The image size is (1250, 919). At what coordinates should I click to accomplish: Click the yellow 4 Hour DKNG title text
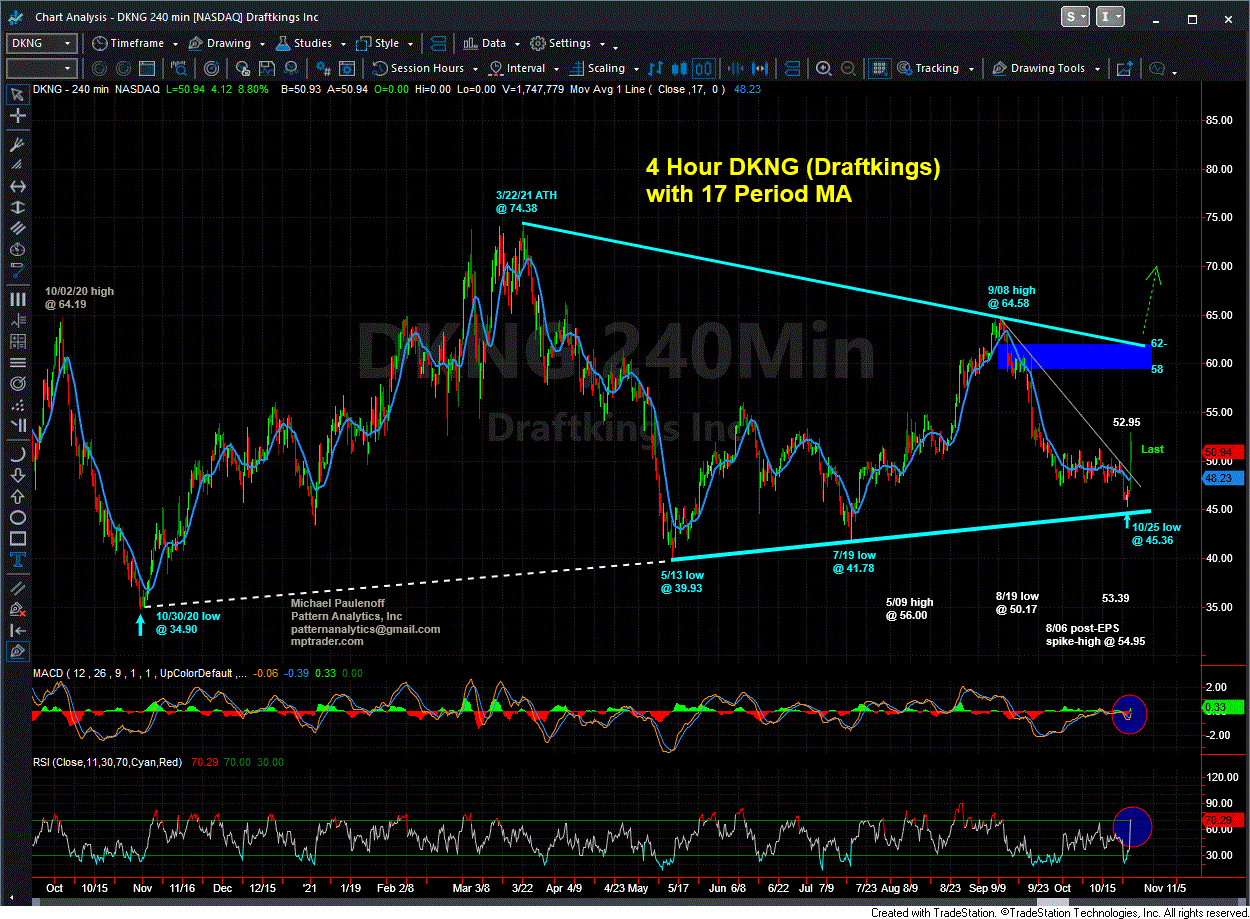(793, 180)
